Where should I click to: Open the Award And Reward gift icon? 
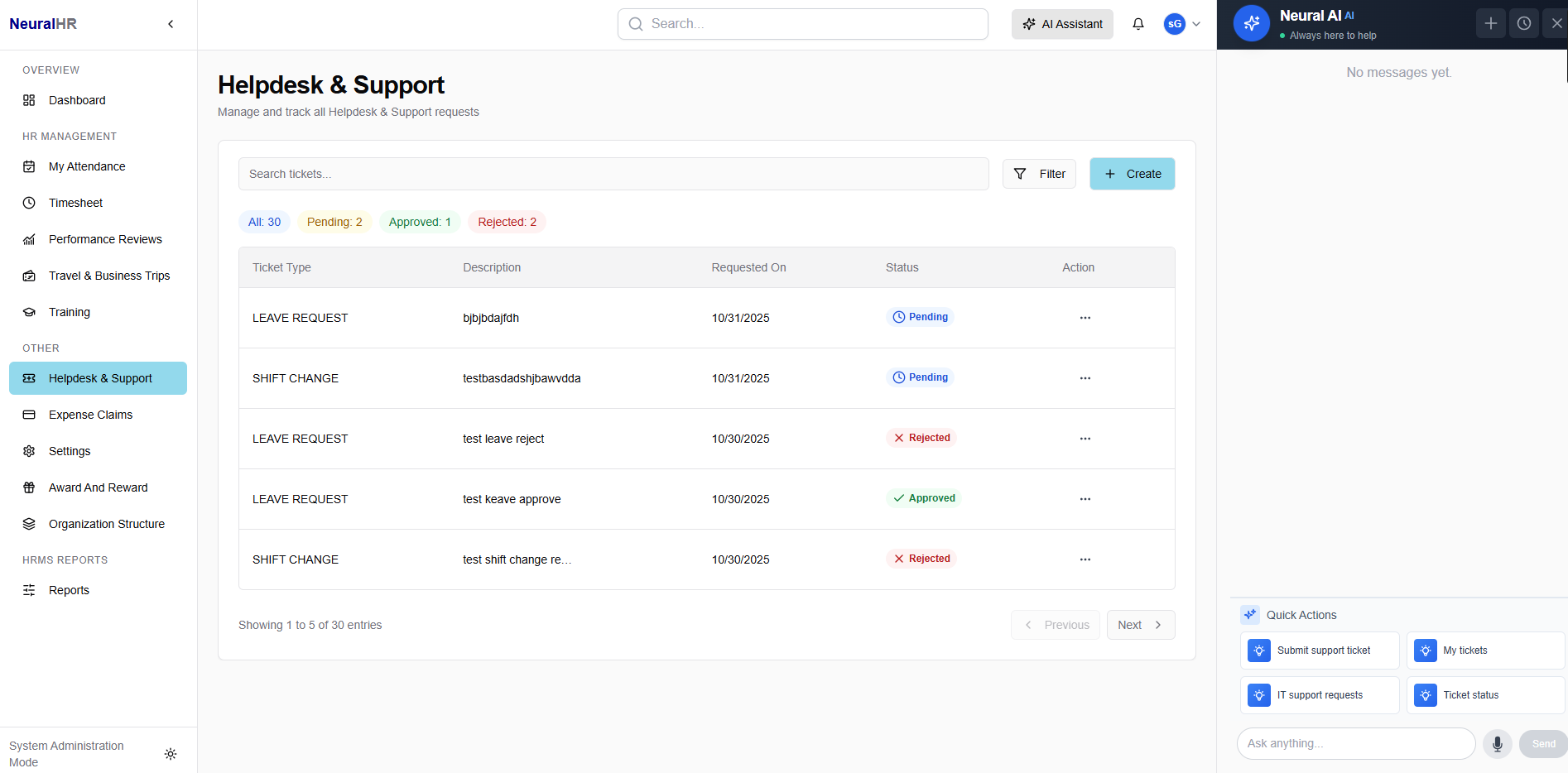28,487
